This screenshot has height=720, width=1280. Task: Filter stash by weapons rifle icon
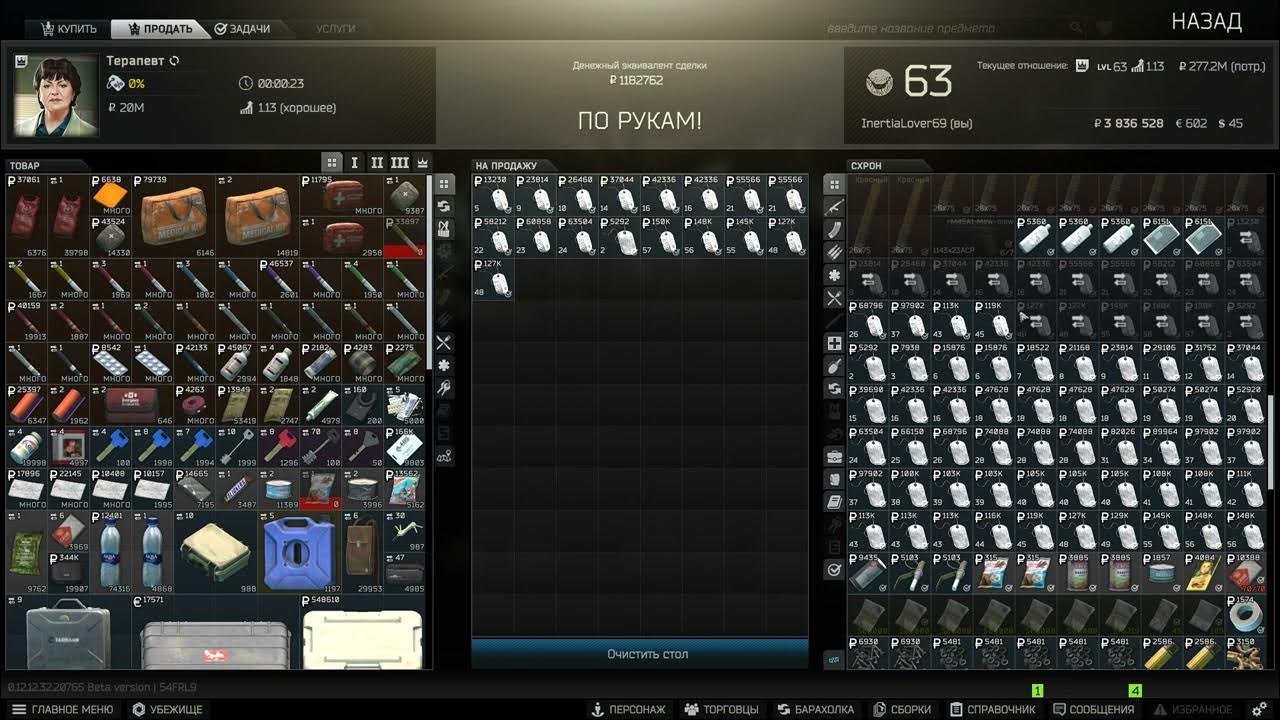834,207
